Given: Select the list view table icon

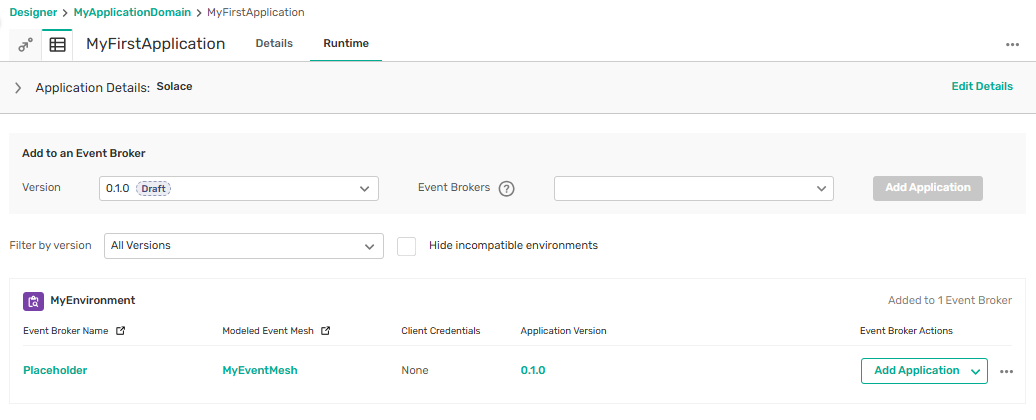Looking at the screenshot, I should pos(57,45).
